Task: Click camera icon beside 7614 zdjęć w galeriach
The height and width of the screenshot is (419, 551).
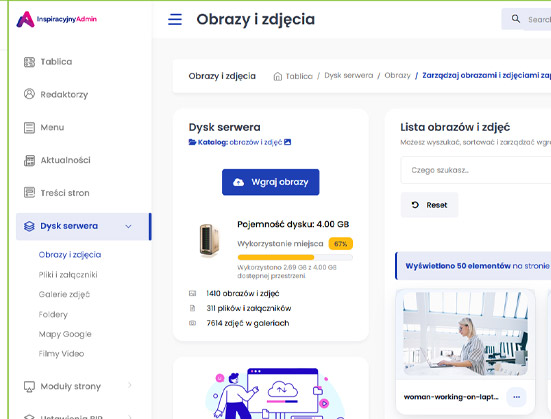Action: [x=192, y=323]
